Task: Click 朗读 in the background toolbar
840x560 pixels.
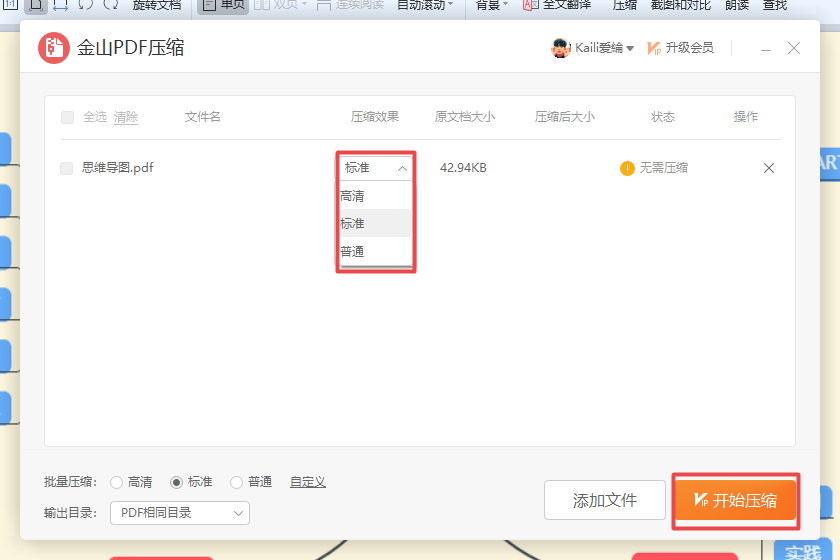Action: (x=737, y=5)
